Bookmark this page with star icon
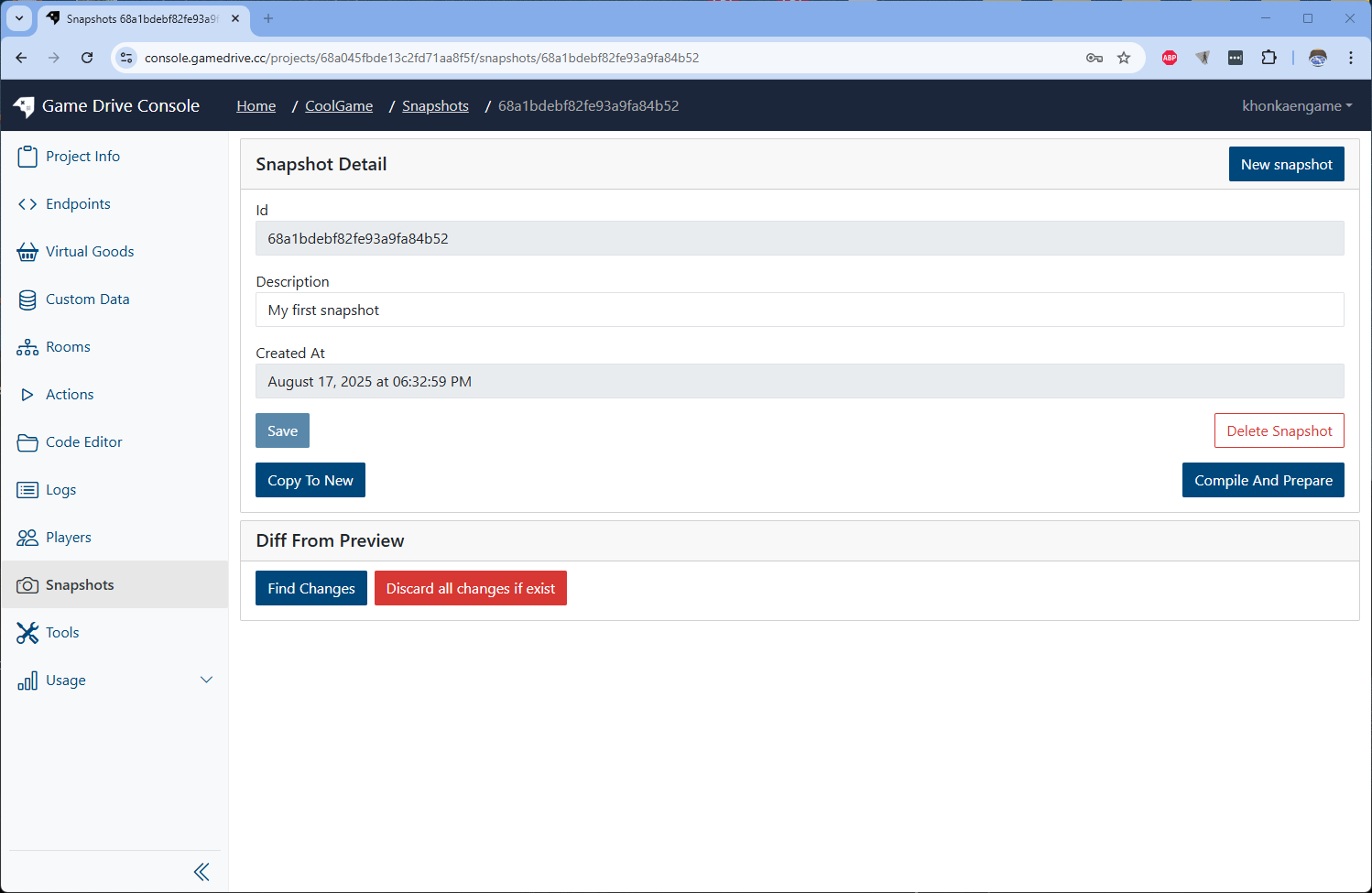This screenshot has width=1372, height=893. coord(1124,58)
